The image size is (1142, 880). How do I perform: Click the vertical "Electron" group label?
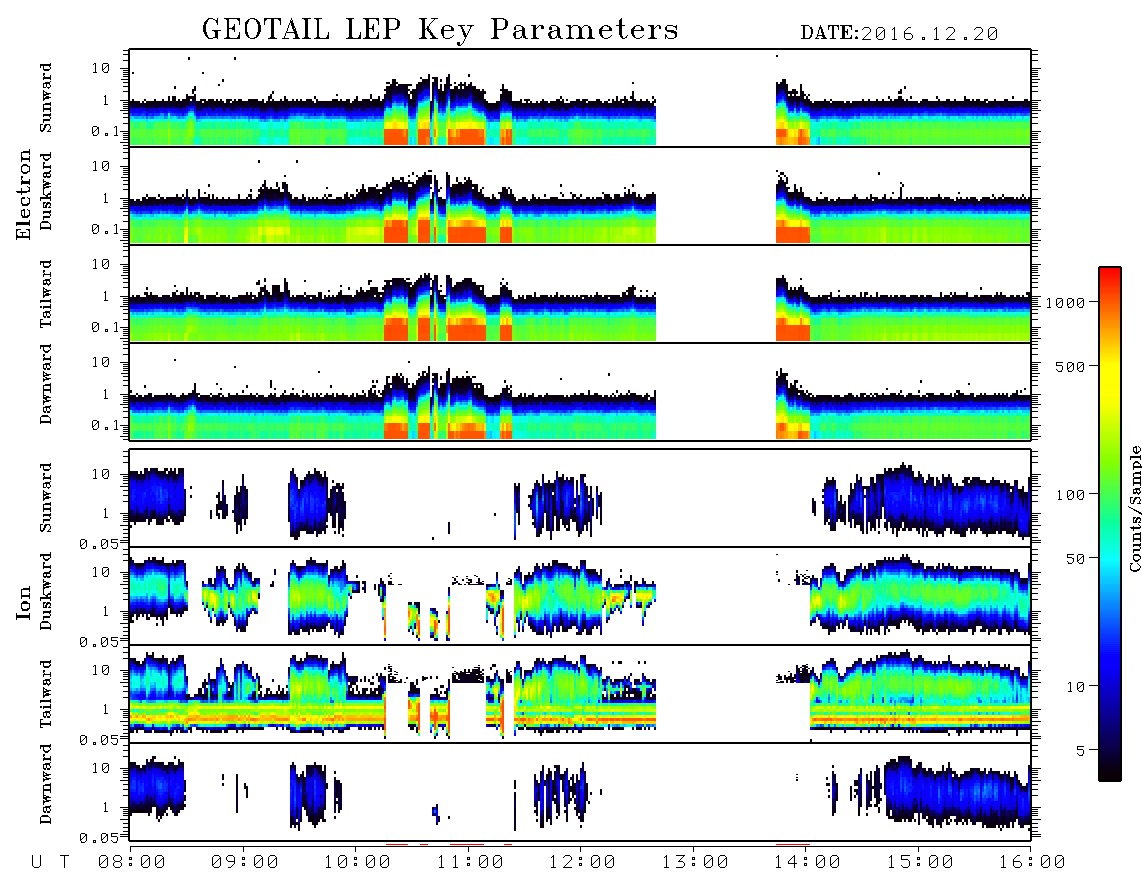click(x=24, y=194)
